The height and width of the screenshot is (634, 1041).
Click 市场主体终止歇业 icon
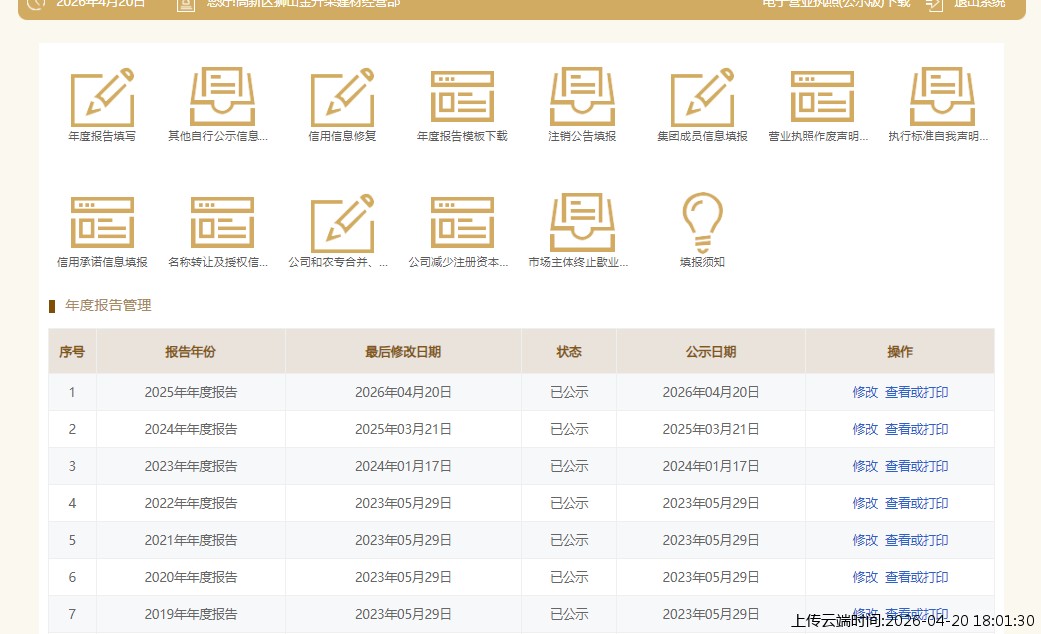click(582, 224)
